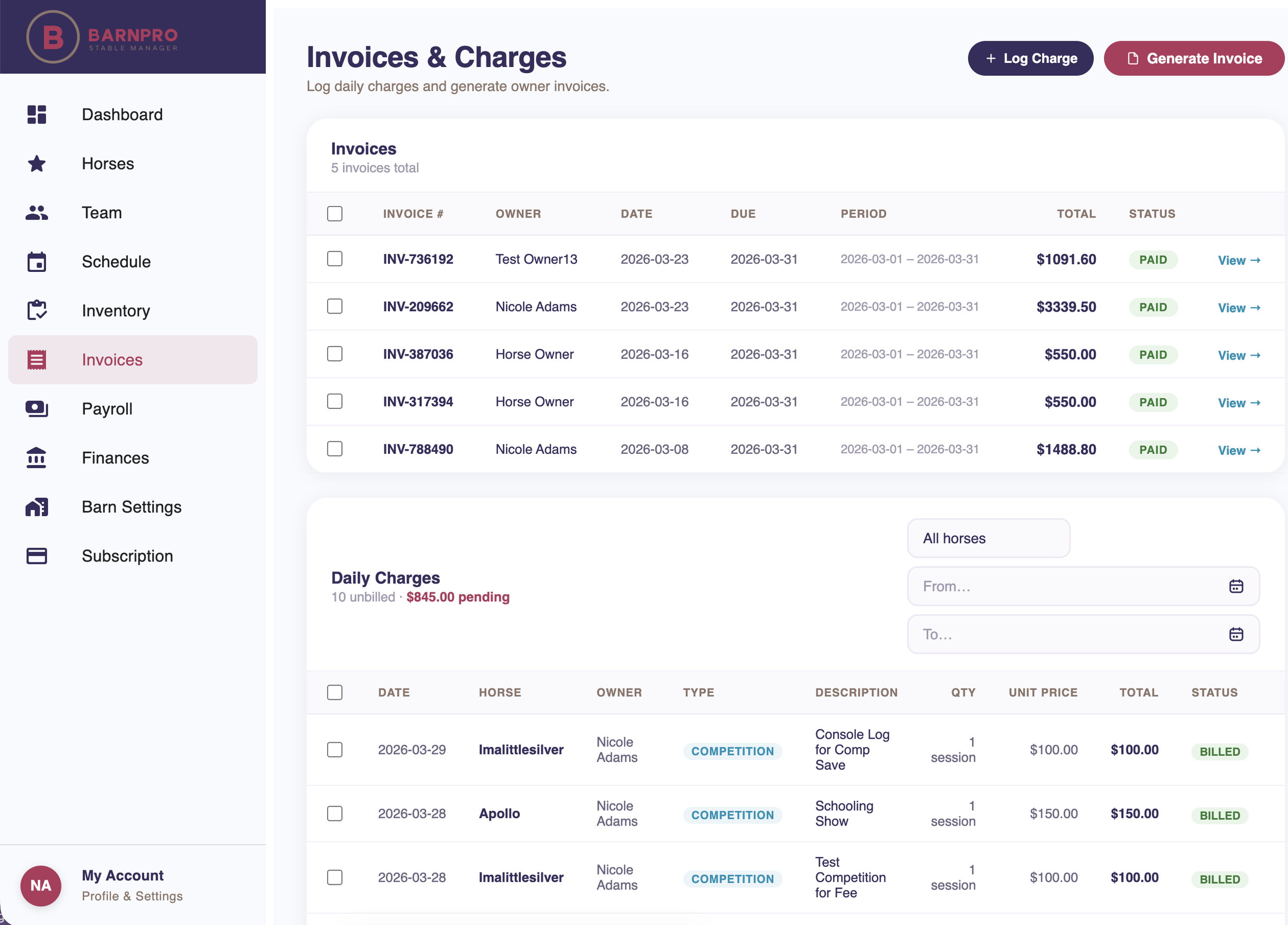Open Schedule via the calendar icon

click(37, 261)
